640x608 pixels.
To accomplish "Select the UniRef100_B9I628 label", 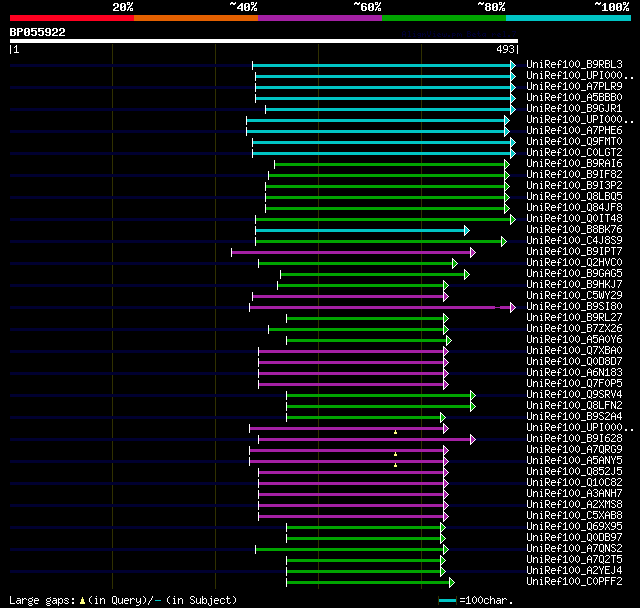I will pos(574,439).
